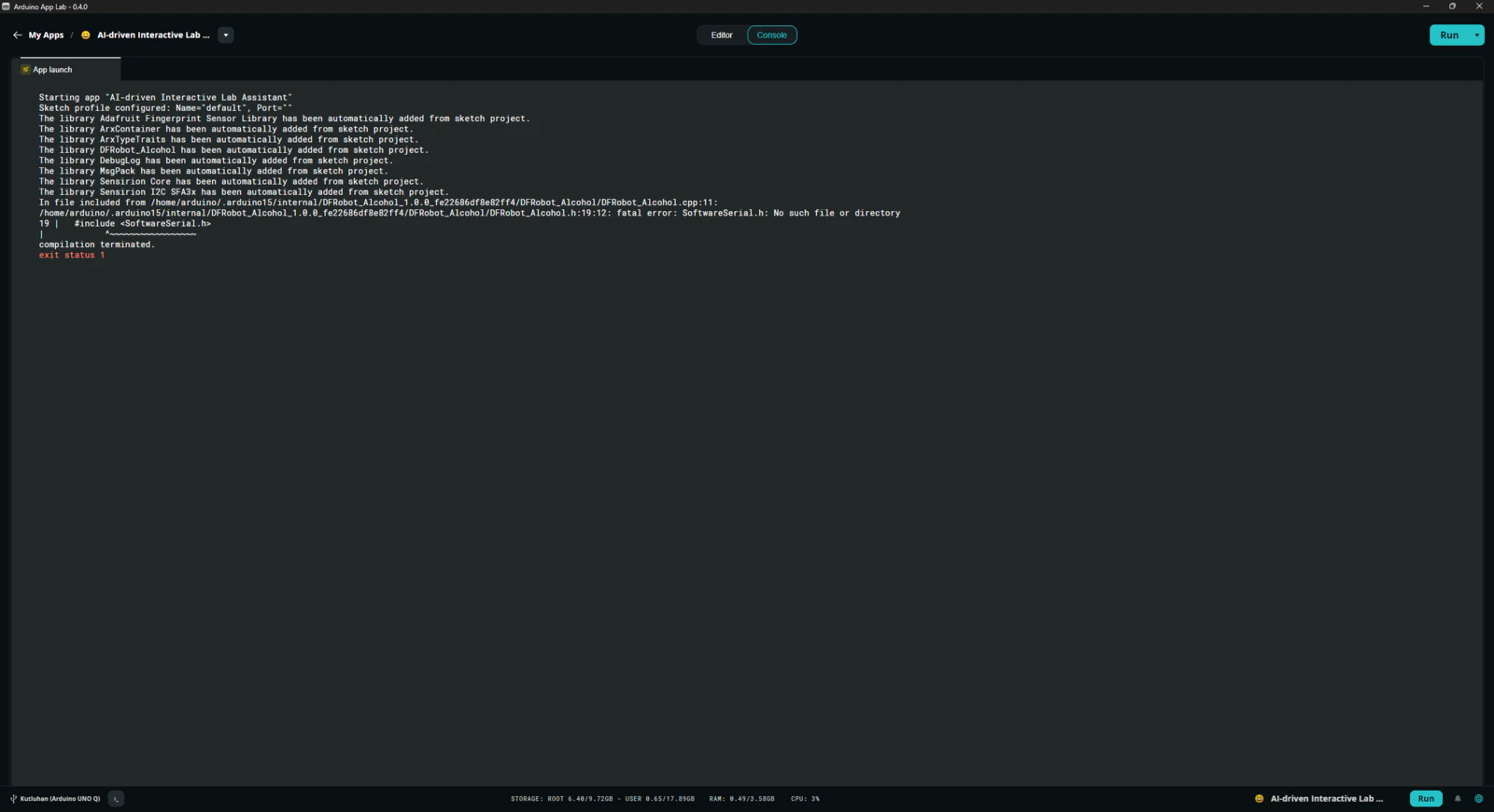1494x812 pixels.
Task: Click the Adafruit Fingerprint Sensor Library line
Action: coord(285,119)
